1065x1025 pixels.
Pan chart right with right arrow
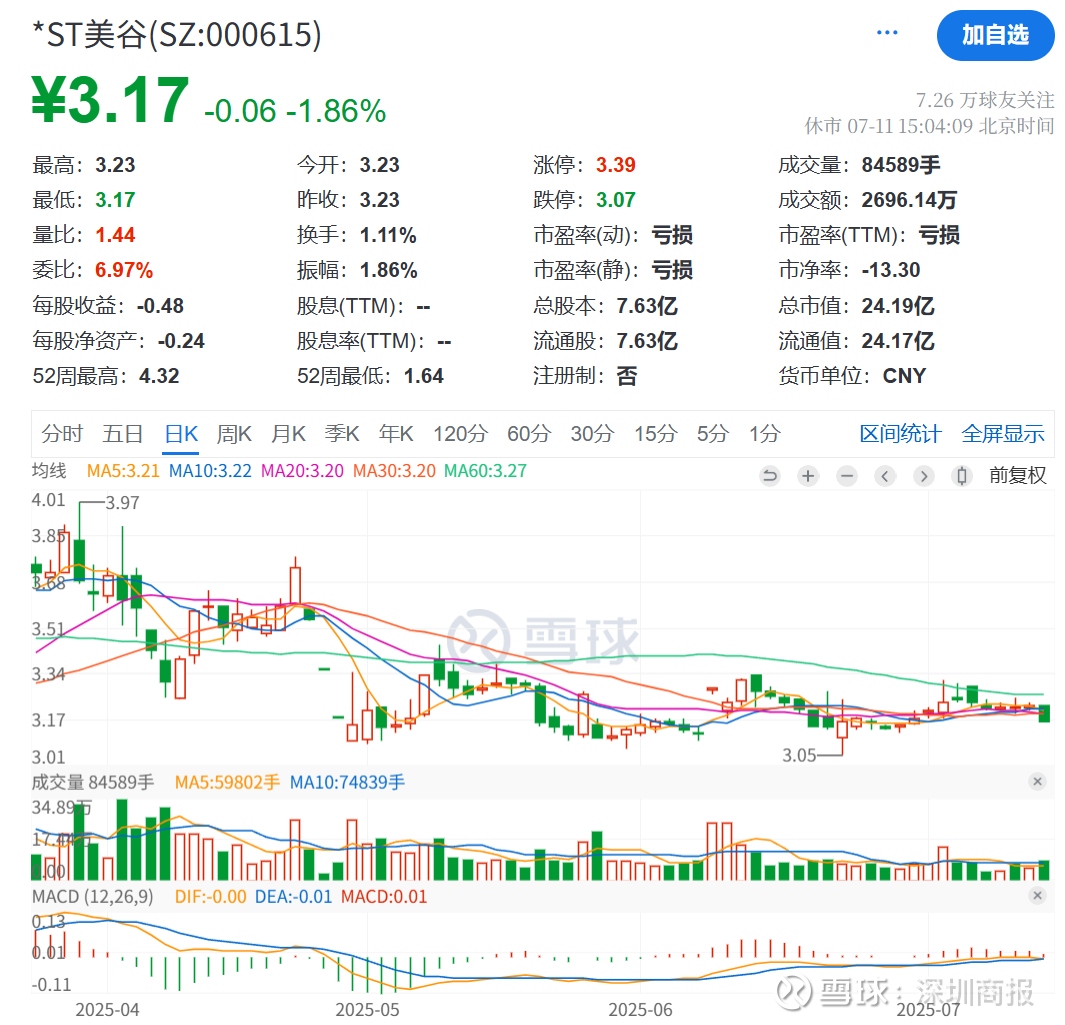[923, 475]
